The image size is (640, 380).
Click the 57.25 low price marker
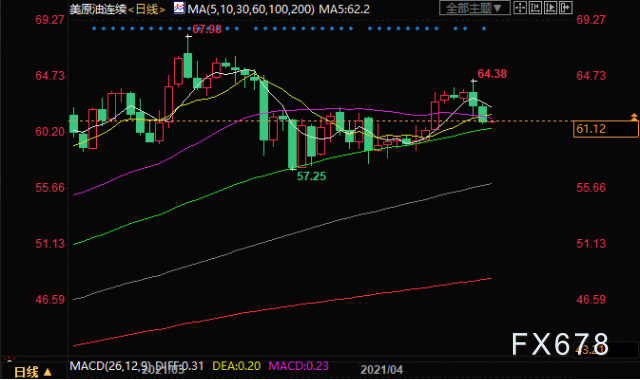(311, 176)
